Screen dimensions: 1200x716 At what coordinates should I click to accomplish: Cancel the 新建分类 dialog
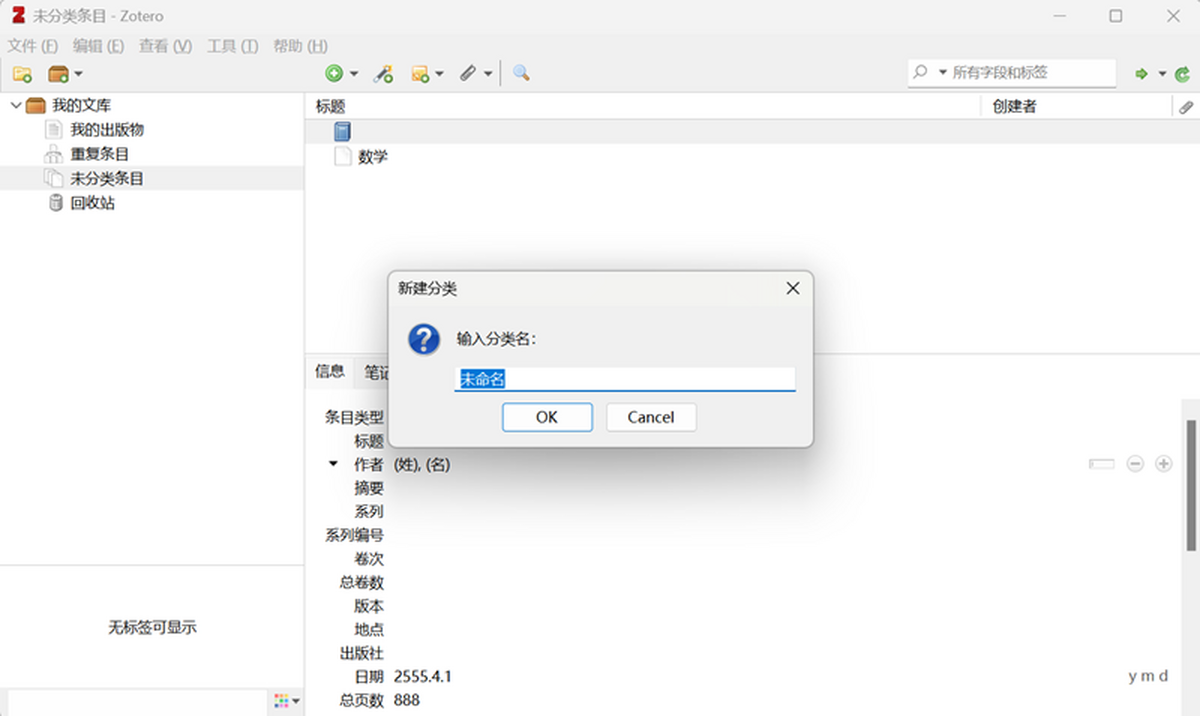click(x=651, y=417)
